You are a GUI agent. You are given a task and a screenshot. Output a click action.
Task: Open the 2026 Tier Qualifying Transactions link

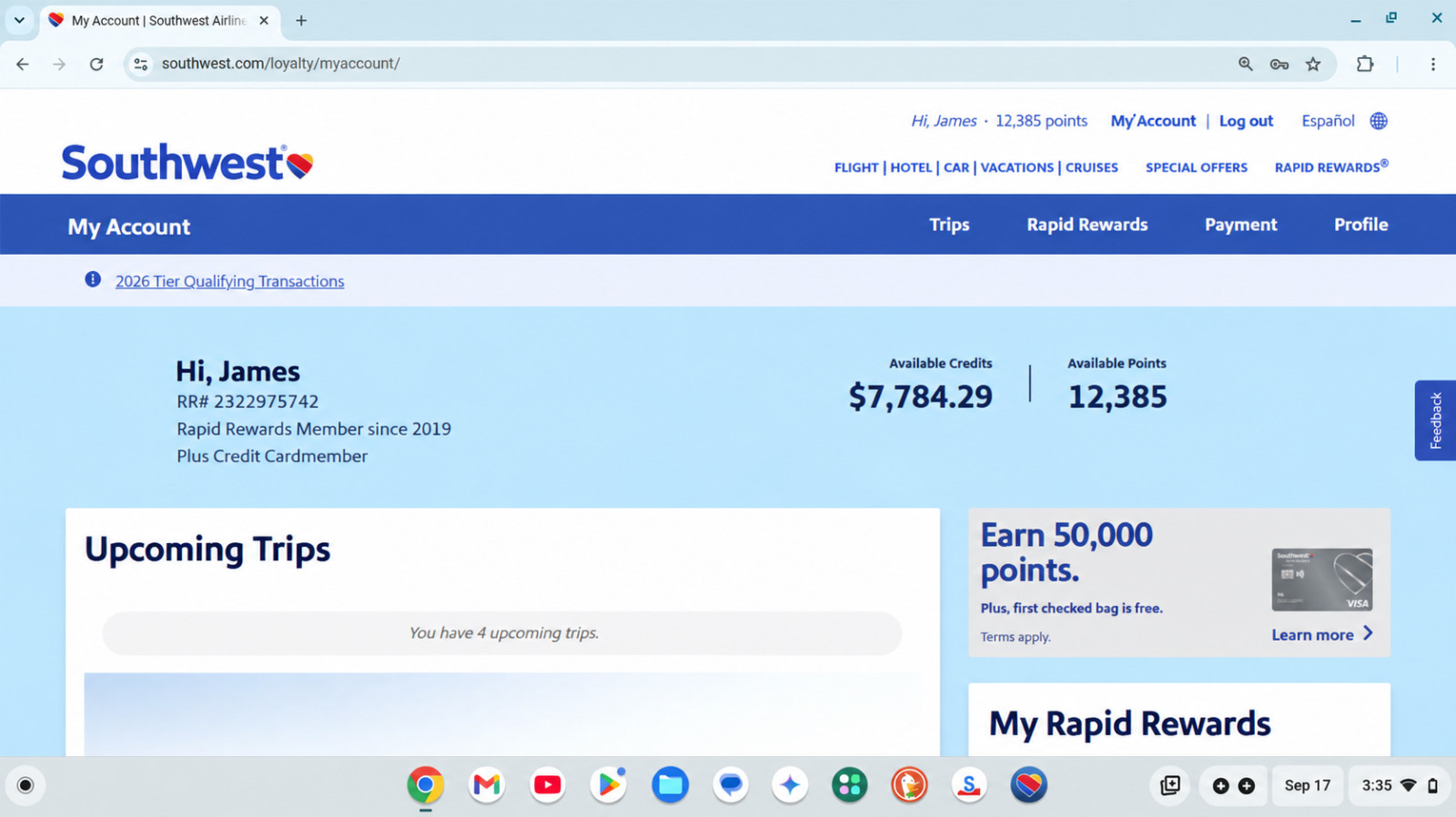[x=229, y=281]
